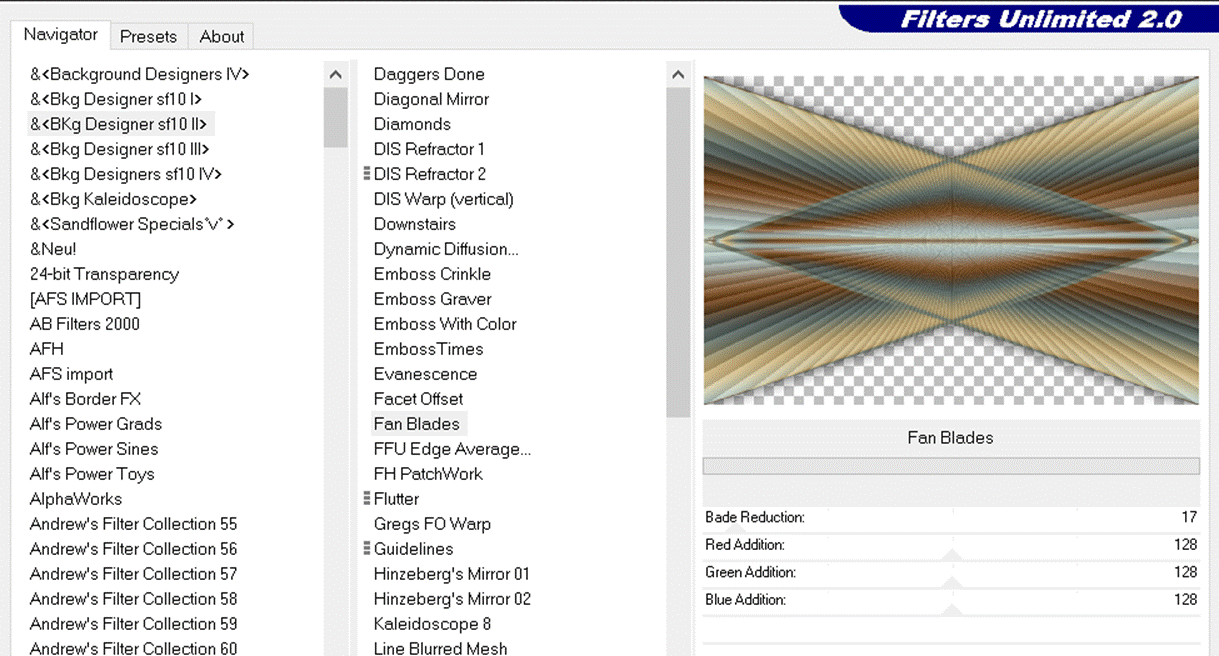Open the About tab
The image size is (1219, 656).
point(221,37)
